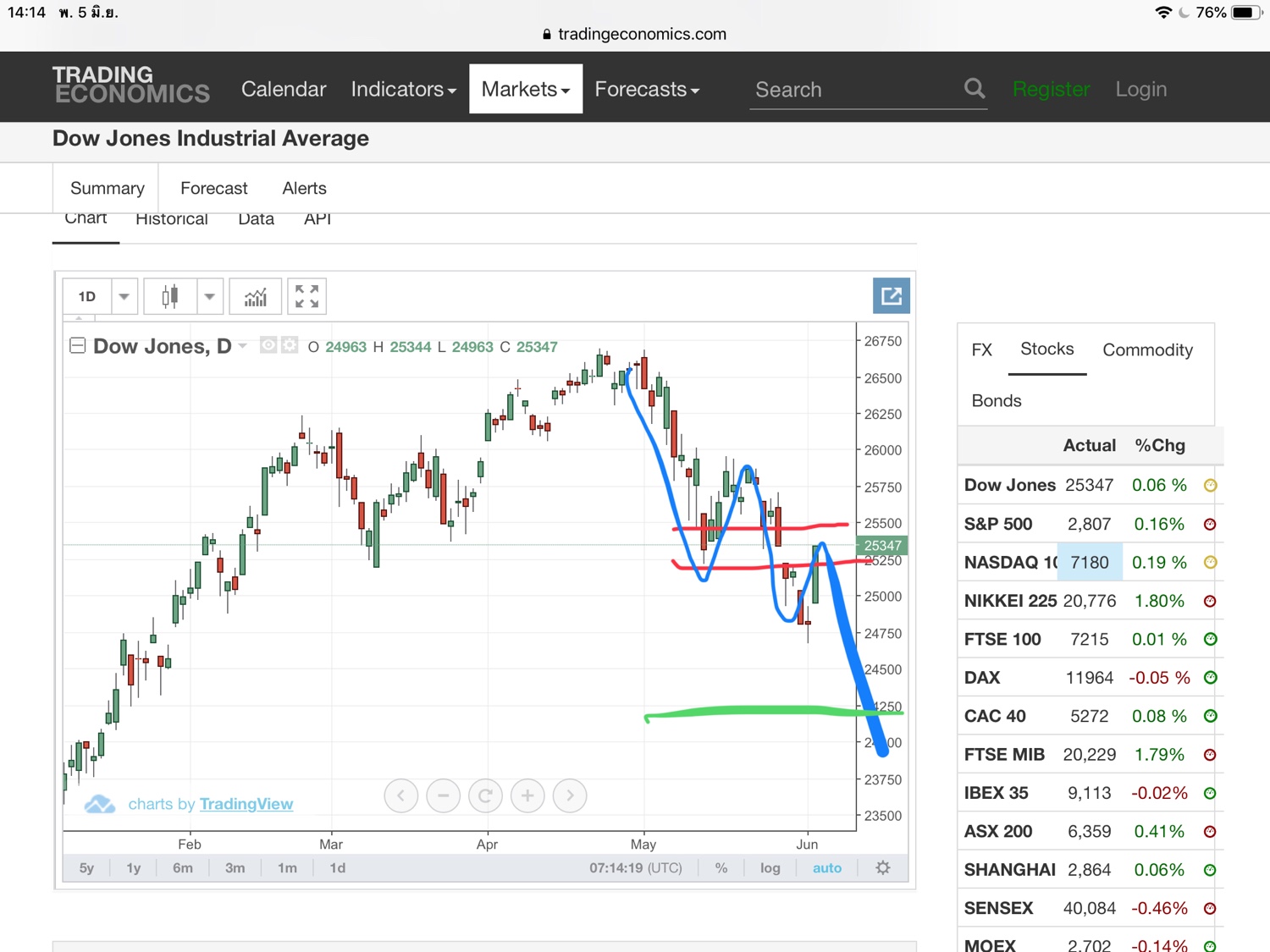
Task: Click the Login link
Action: [1141, 89]
